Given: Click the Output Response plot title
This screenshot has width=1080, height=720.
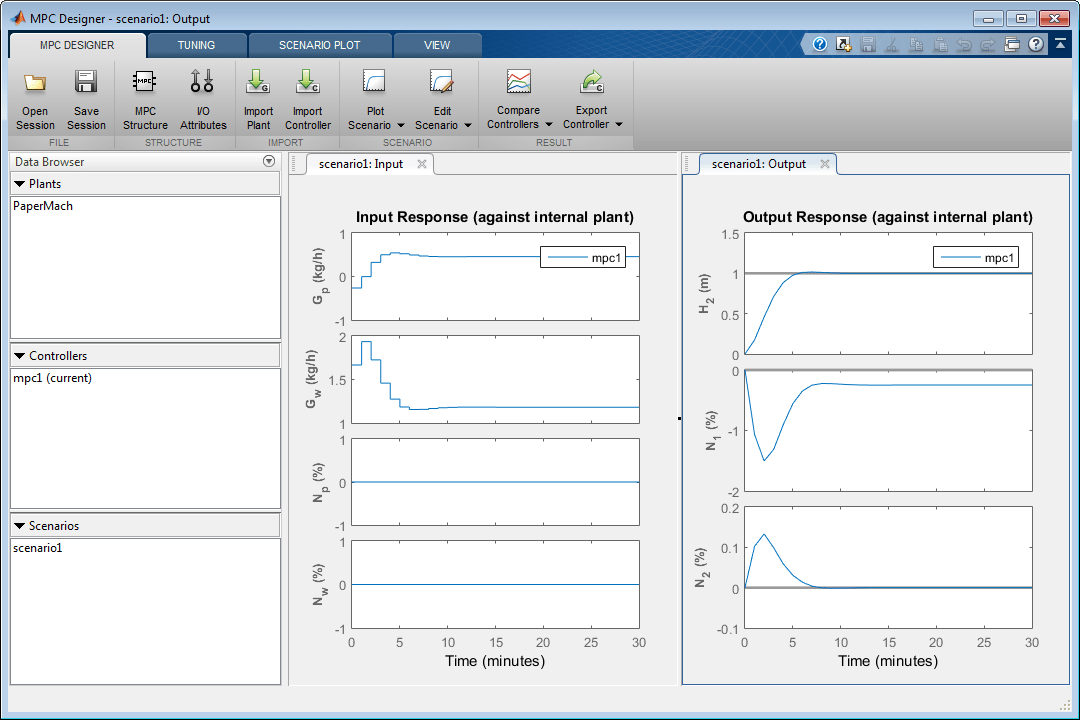Looking at the screenshot, I should tap(888, 217).
